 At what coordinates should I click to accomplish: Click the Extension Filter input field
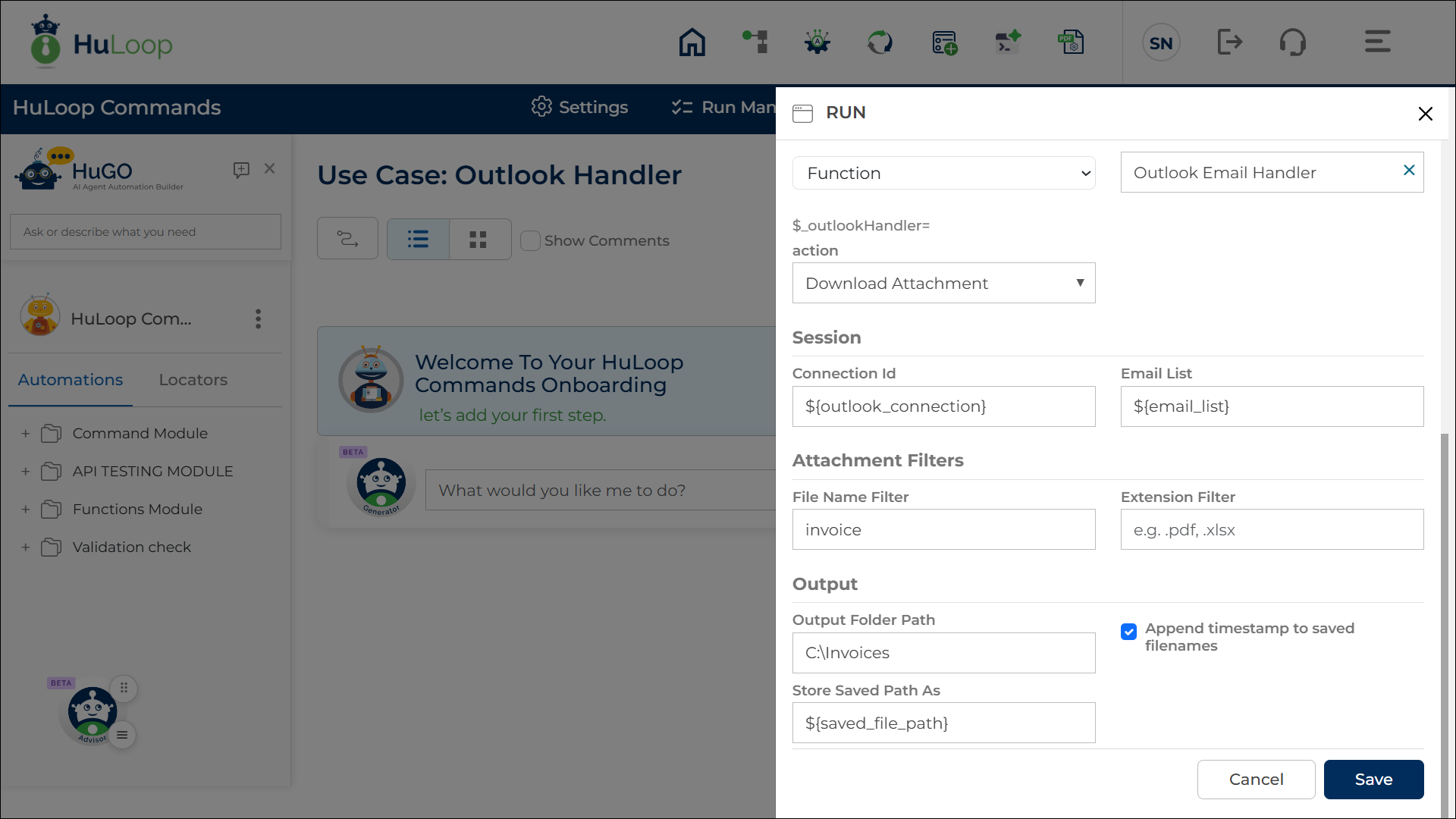pos(1272,529)
